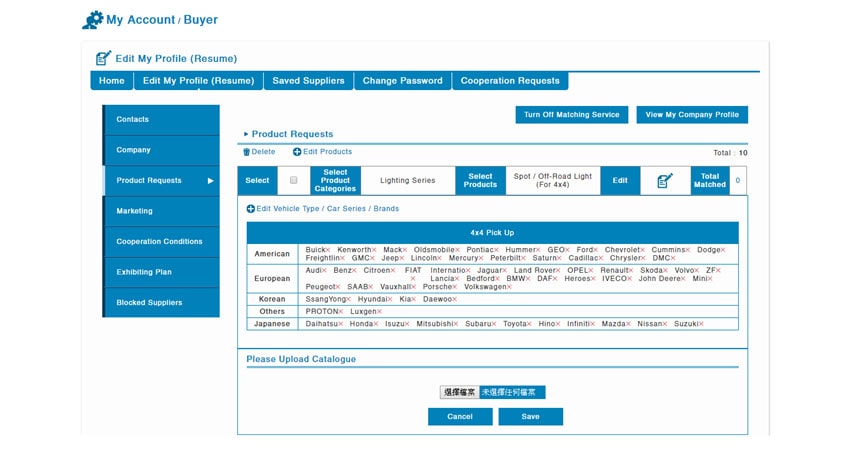Open Blocked Suppliers sidebar item
This screenshot has height=456, width=850.
[x=162, y=303]
